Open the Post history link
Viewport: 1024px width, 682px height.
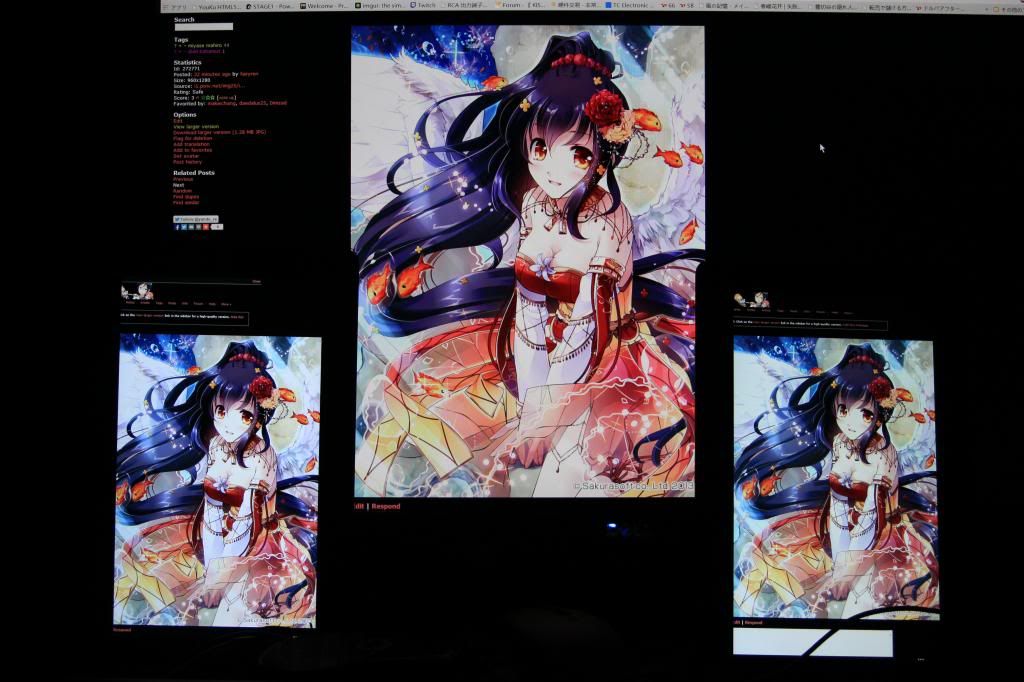pyautogui.click(x=187, y=162)
